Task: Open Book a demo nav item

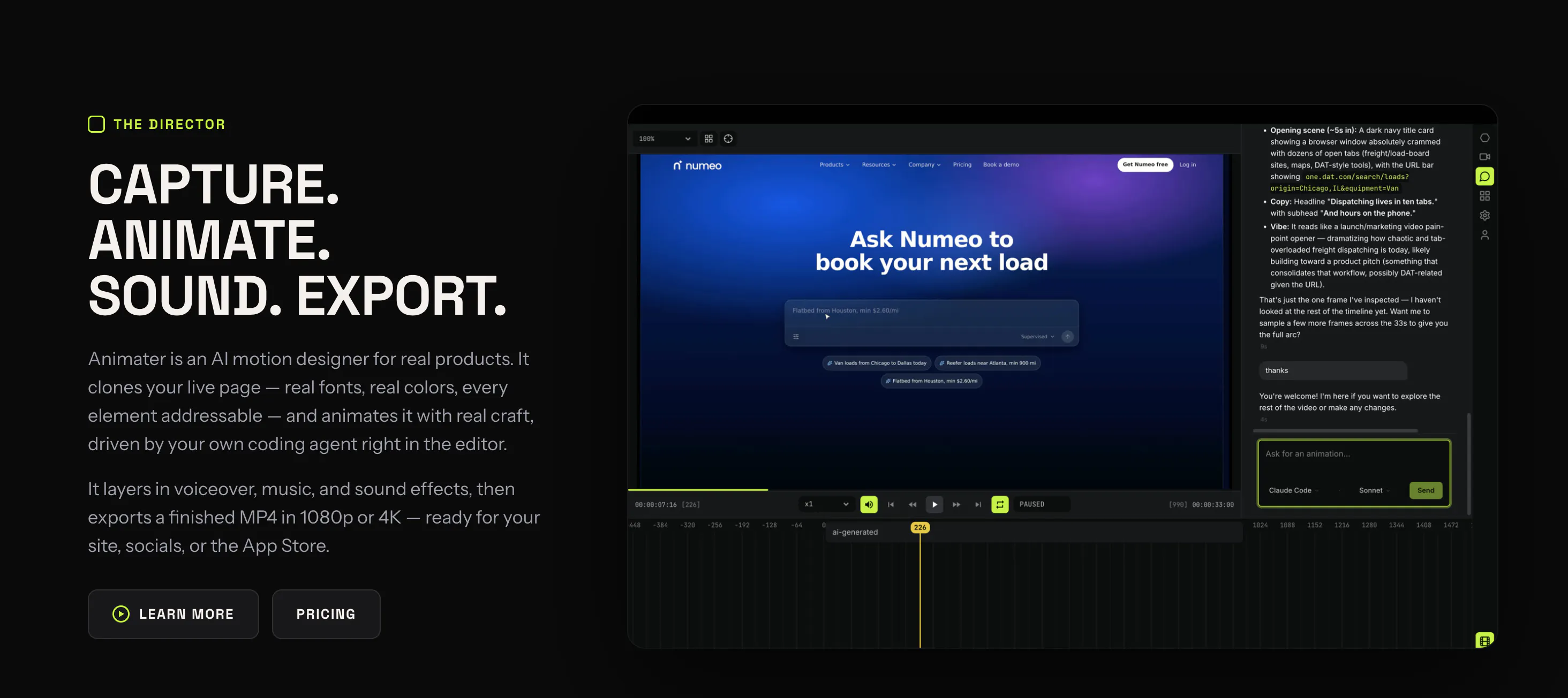Action: click(1001, 164)
